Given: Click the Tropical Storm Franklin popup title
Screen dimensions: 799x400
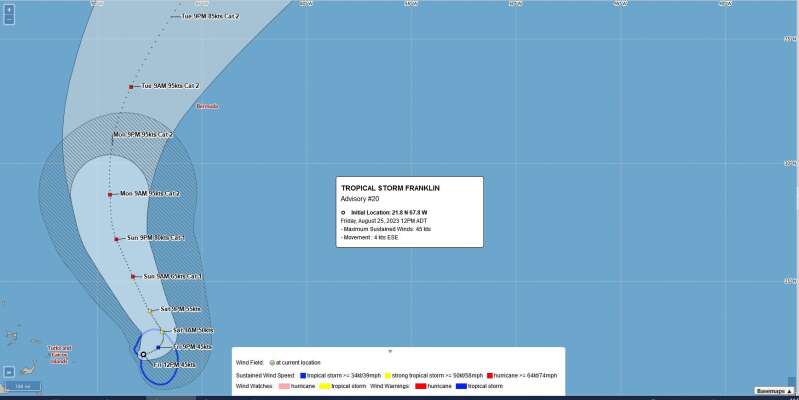Looking at the screenshot, I should (x=390, y=188).
